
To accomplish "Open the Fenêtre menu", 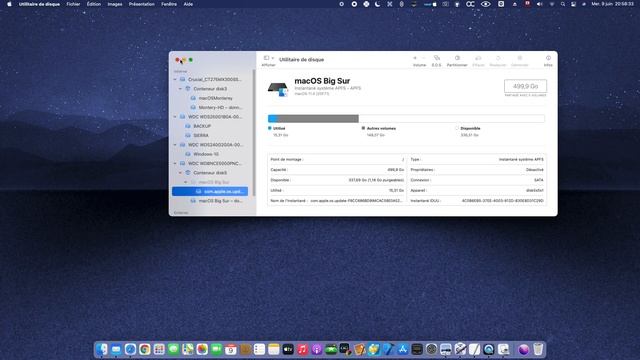I will click(169, 4).
